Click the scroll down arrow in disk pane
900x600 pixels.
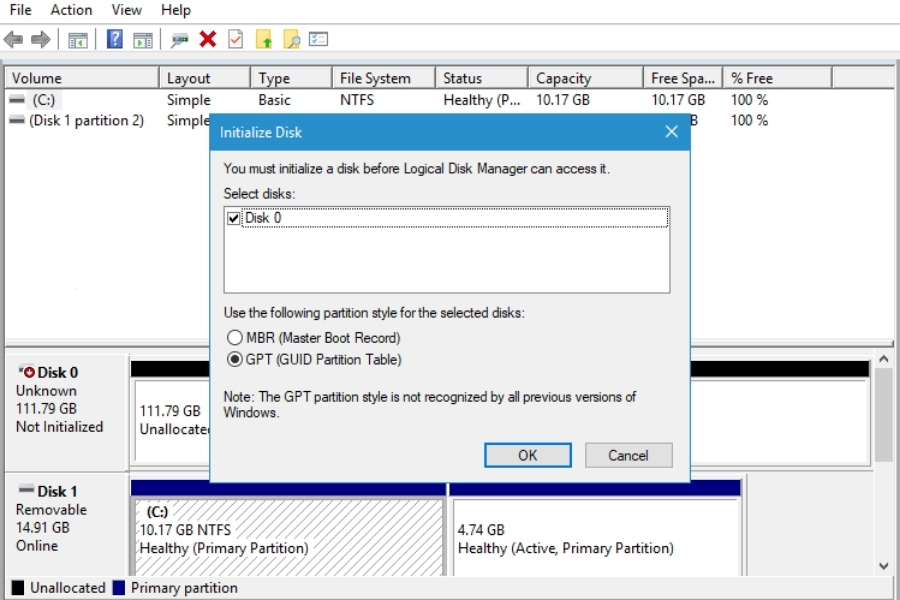point(884,565)
